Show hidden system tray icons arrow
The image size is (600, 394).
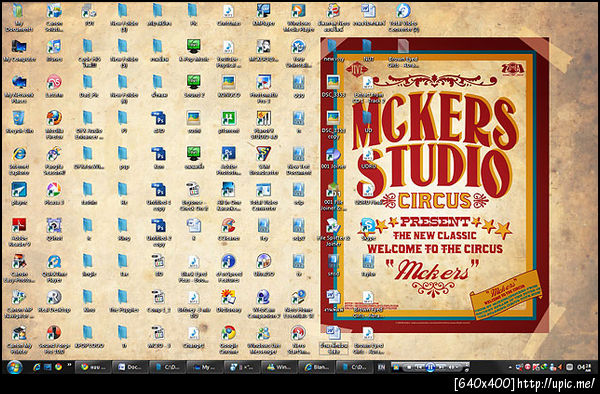point(510,367)
